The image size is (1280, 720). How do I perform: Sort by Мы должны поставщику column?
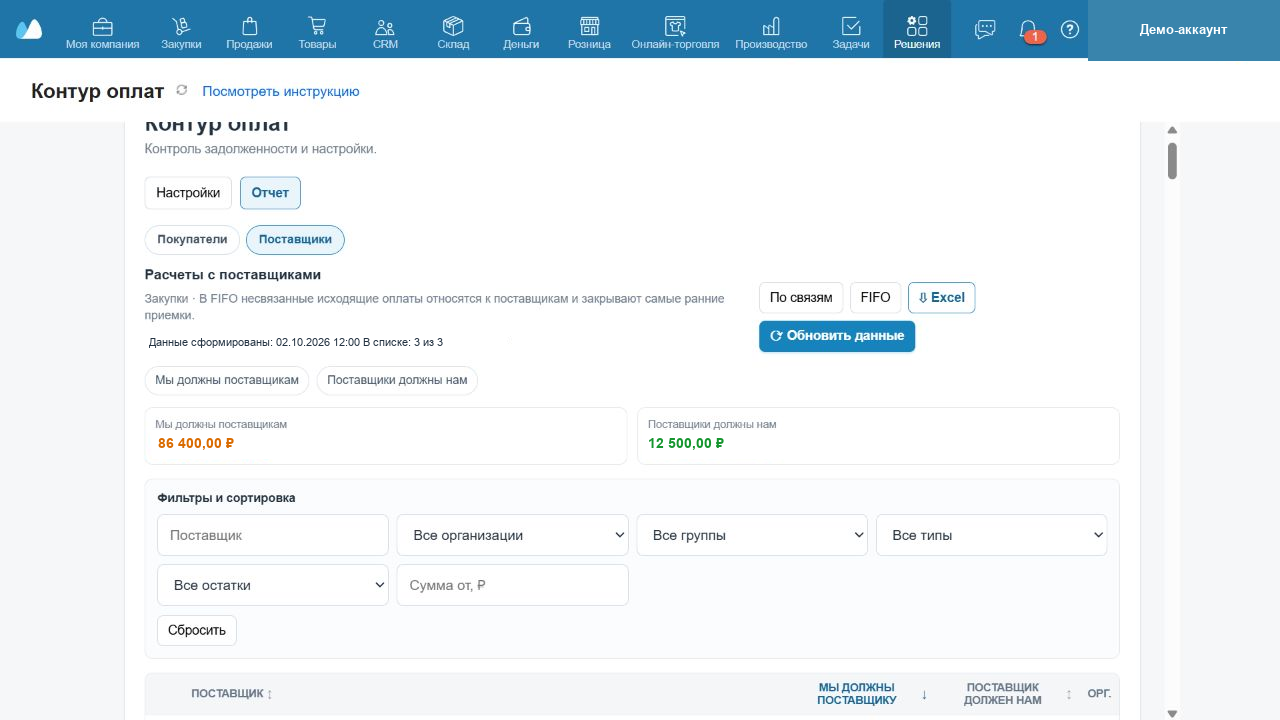[872, 694]
